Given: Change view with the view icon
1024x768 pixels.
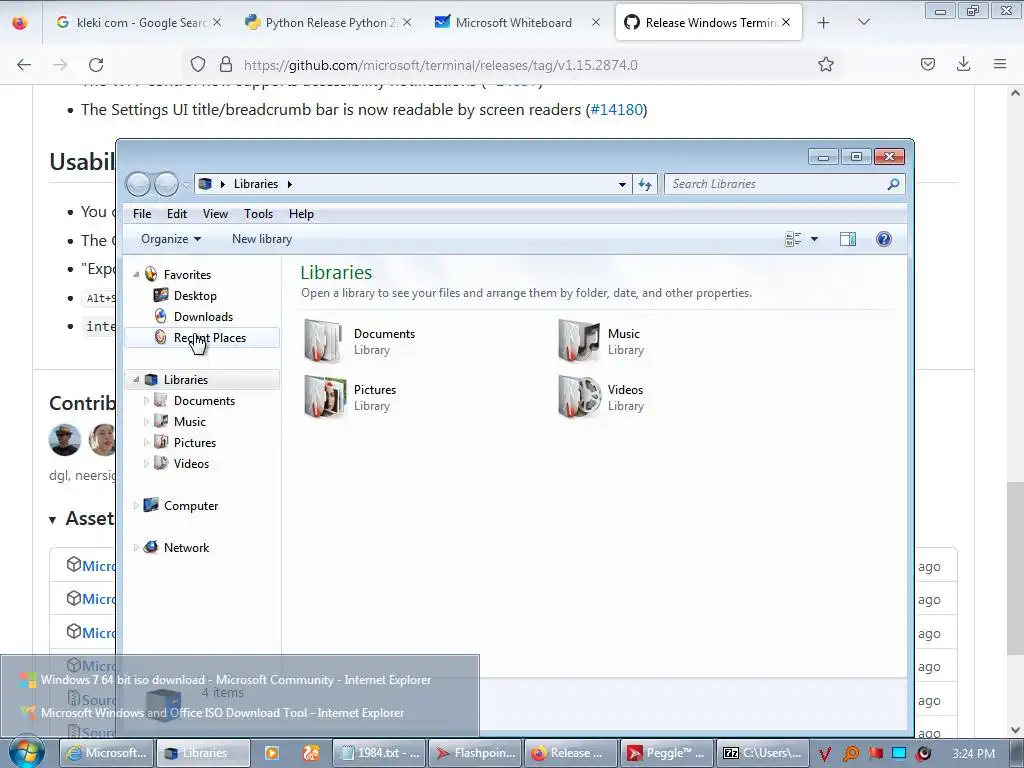Looking at the screenshot, I should (x=793, y=239).
